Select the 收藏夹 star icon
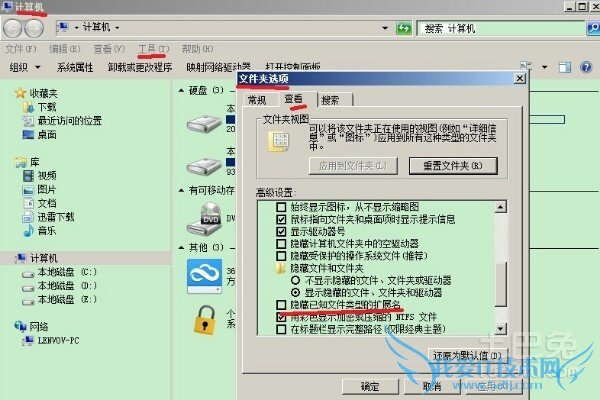 [x=20, y=93]
